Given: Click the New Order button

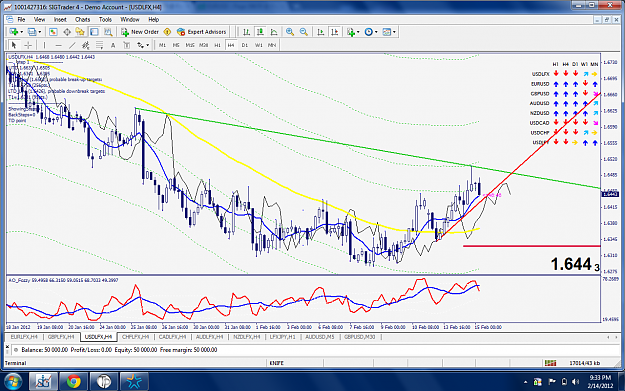Looking at the screenshot, I should pyautogui.click(x=140, y=32).
